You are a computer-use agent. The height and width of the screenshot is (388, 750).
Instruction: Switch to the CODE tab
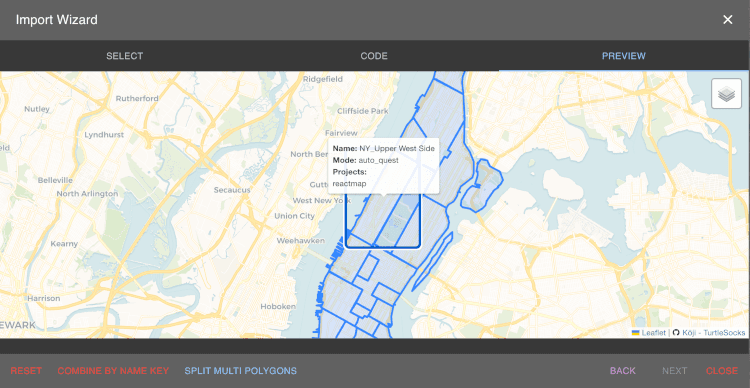pos(374,56)
